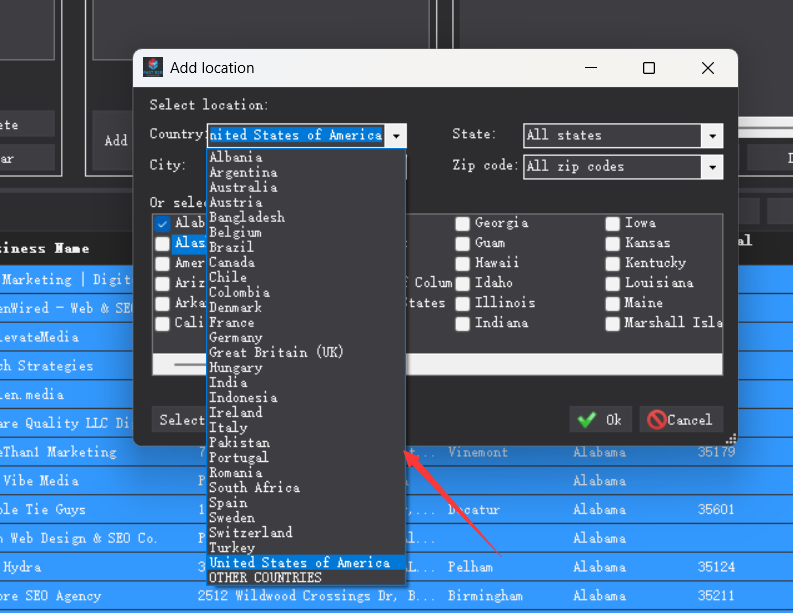
Task: Toggle the Georgia checkbox
Action: (463, 223)
